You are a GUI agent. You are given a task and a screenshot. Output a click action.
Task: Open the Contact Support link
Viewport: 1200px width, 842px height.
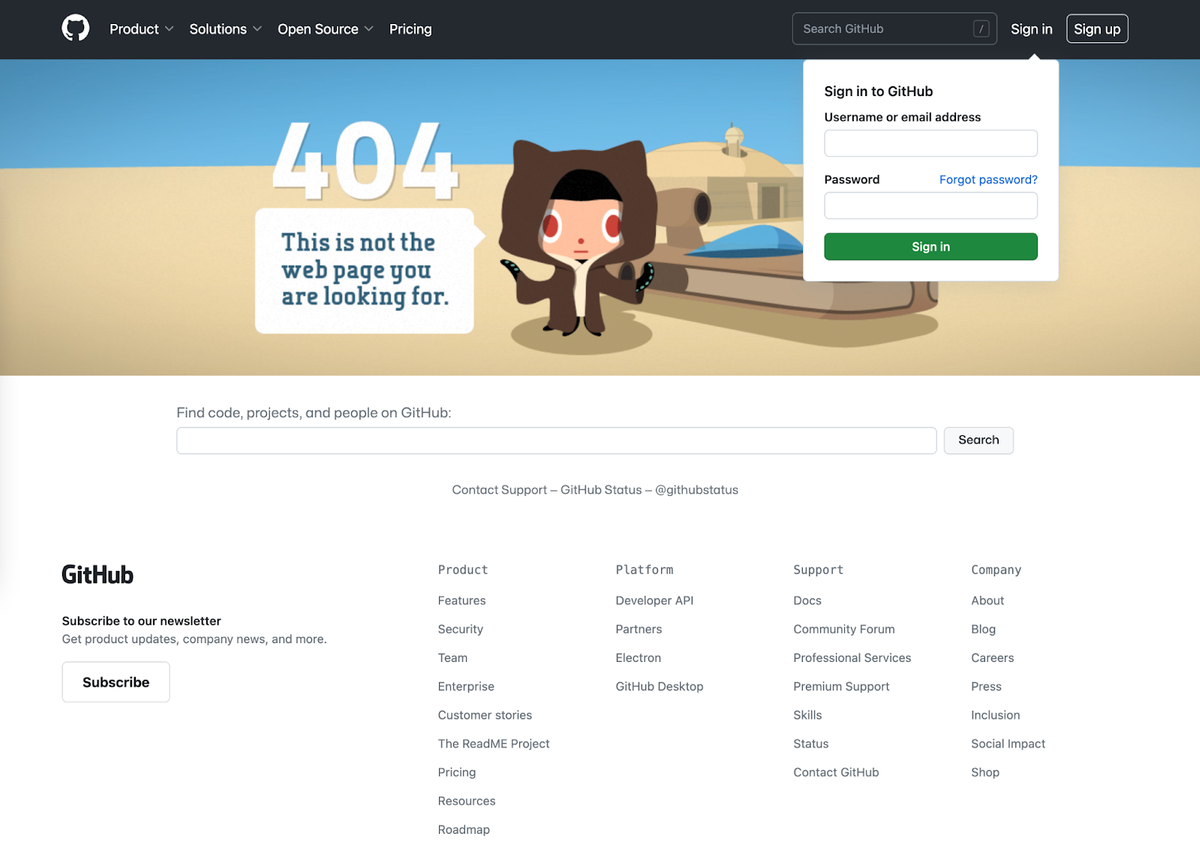(499, 490)
